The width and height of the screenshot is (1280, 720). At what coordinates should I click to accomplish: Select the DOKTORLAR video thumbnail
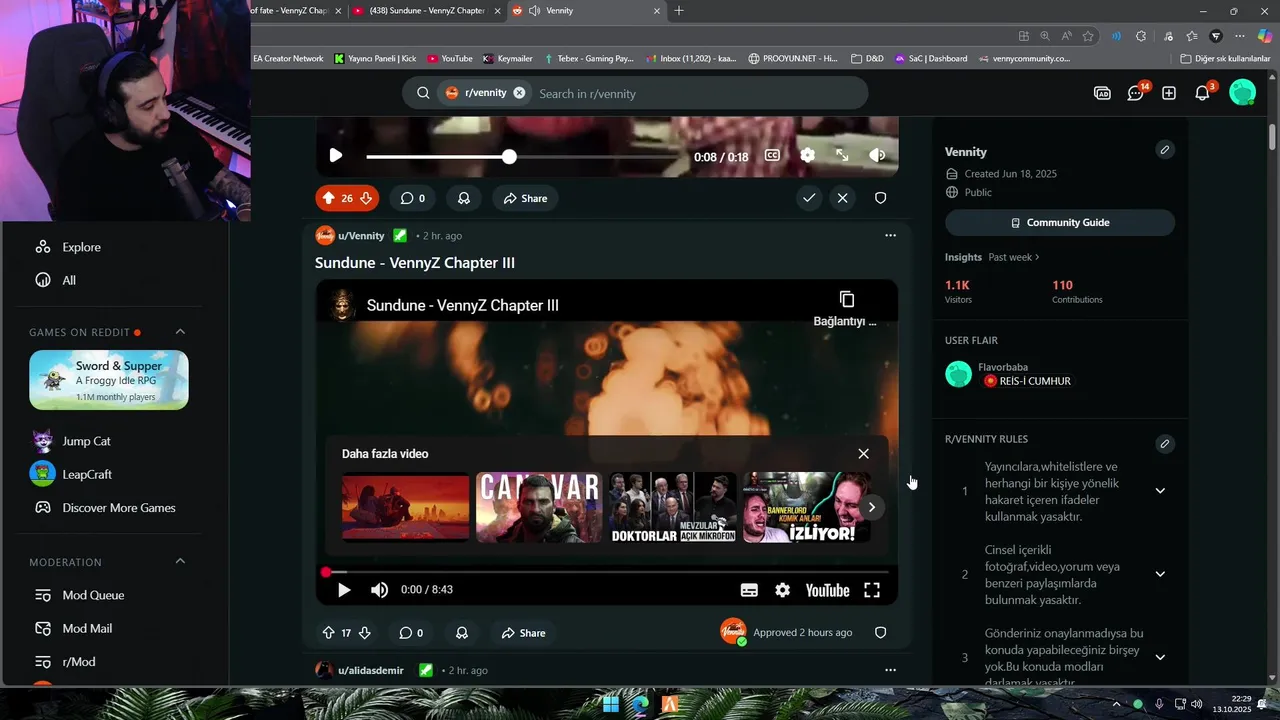673,507
